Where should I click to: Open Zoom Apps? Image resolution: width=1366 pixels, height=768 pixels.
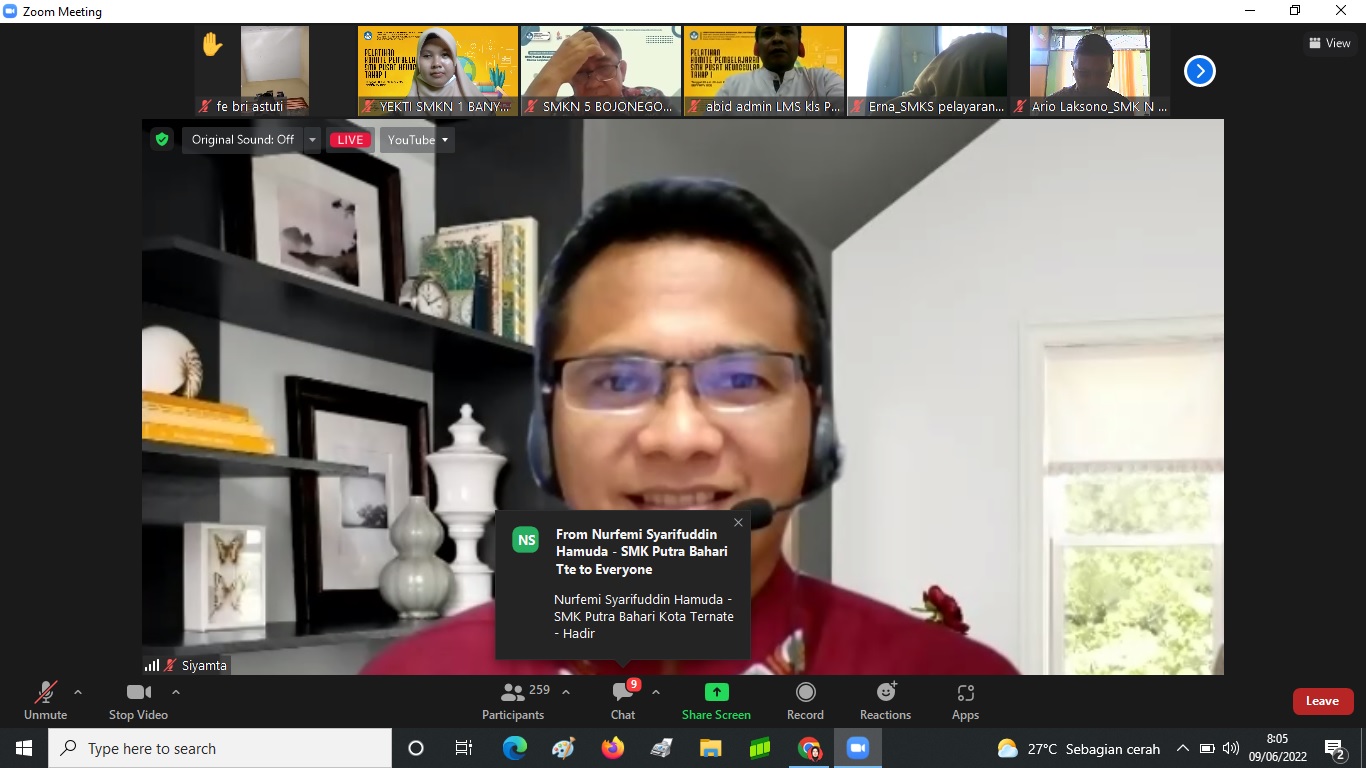[x=965, y=700]
